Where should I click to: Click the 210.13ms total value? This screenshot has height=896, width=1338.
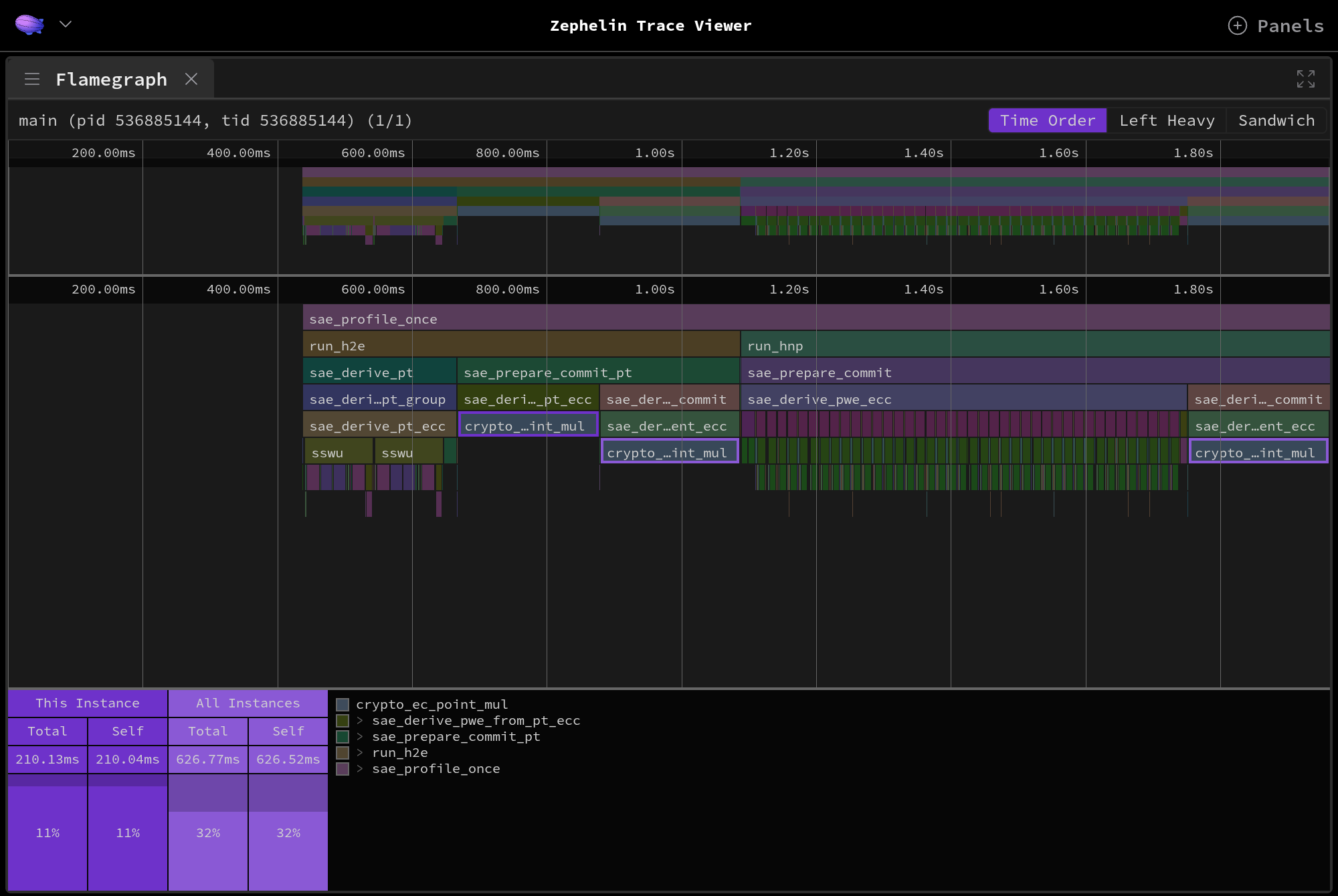click(47, 759)
